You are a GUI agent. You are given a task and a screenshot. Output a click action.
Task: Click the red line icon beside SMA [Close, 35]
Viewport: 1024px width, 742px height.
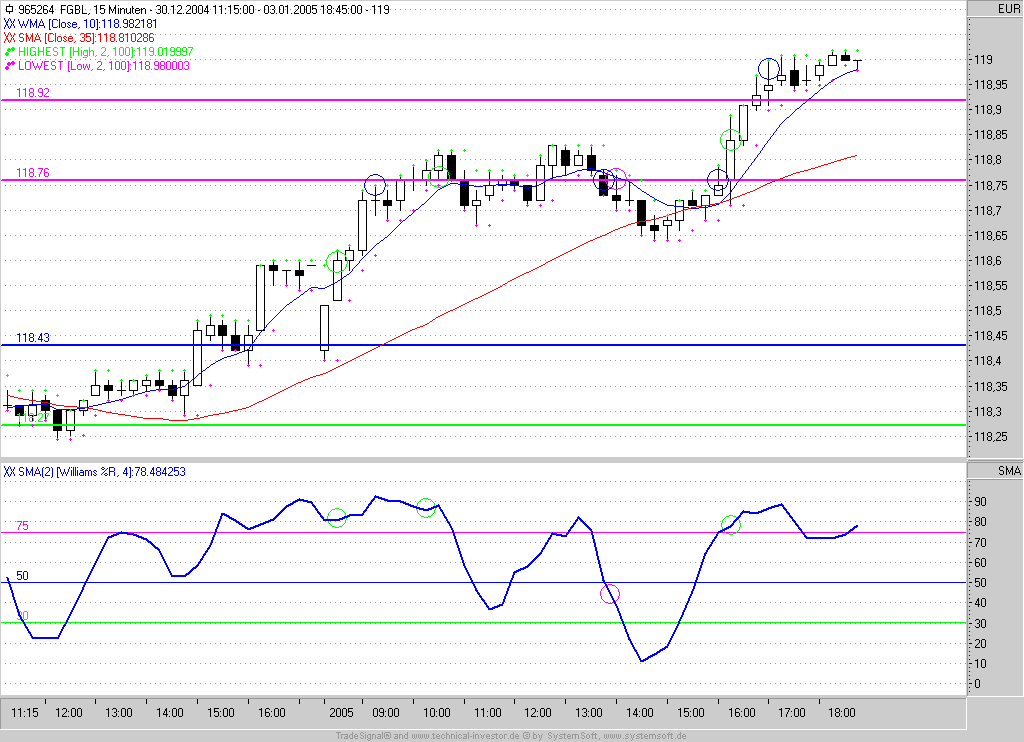click(x=9, y=38)
